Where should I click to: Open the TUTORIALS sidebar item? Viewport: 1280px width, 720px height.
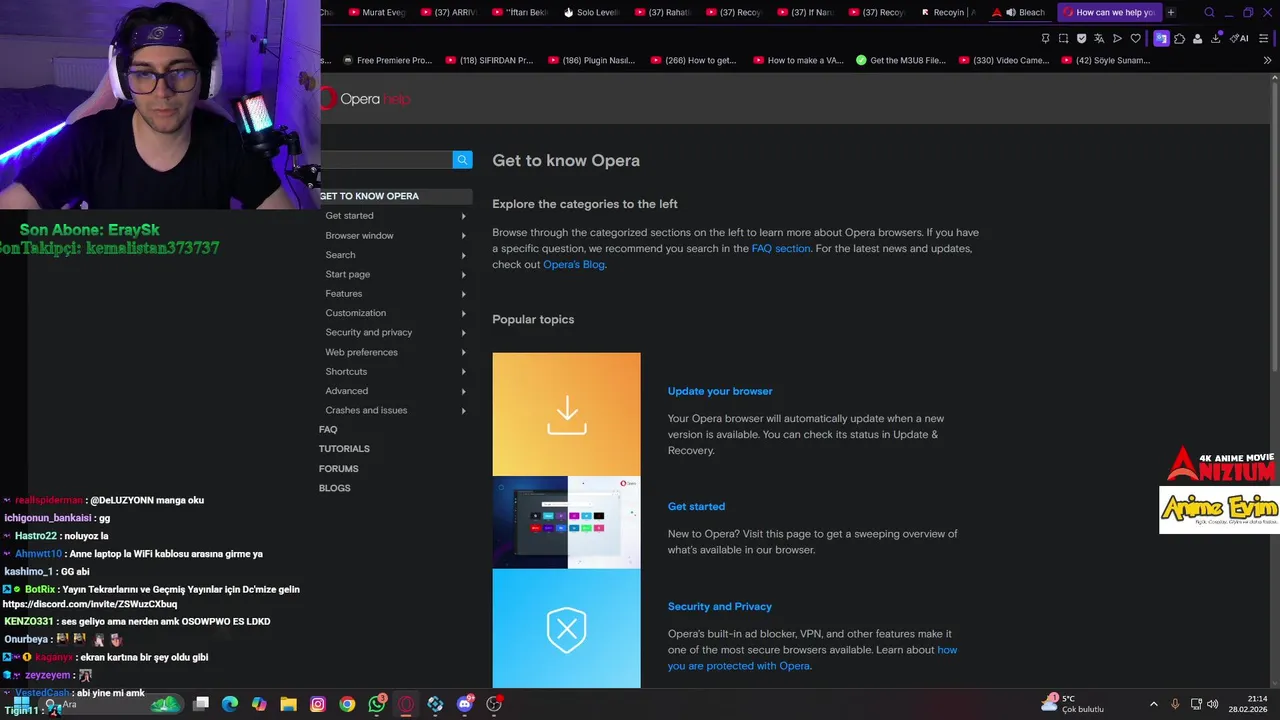pyautogui.click(x=344, y=449)
